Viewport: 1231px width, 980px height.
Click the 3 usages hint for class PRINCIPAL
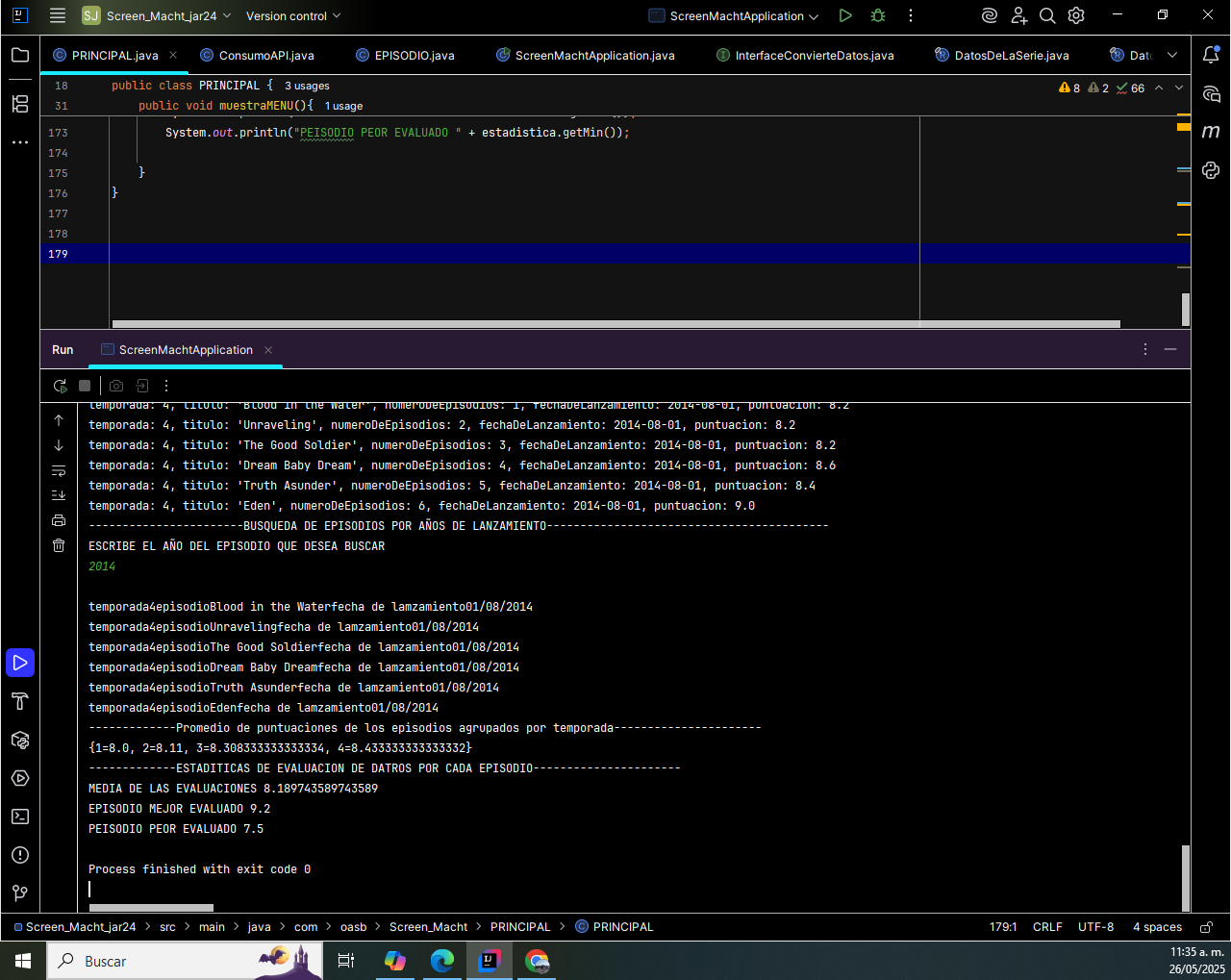(307, 86)
